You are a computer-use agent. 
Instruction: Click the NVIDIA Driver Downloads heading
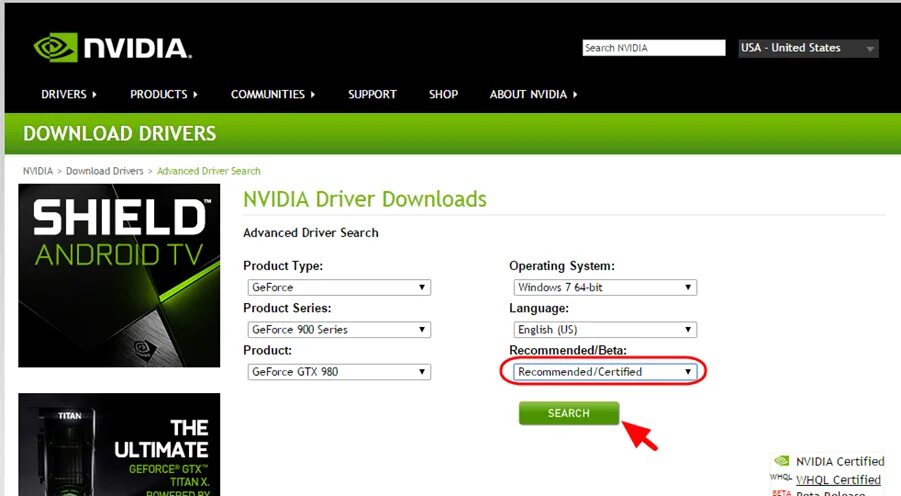(365, 199)
